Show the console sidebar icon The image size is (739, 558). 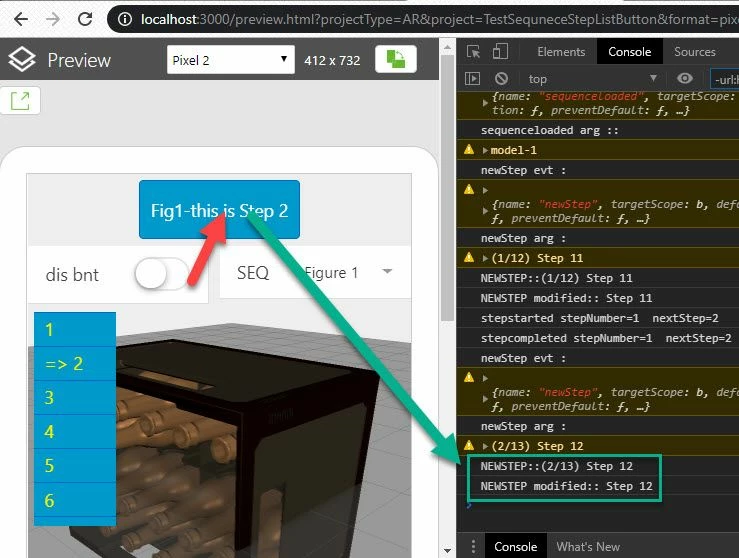472,78
